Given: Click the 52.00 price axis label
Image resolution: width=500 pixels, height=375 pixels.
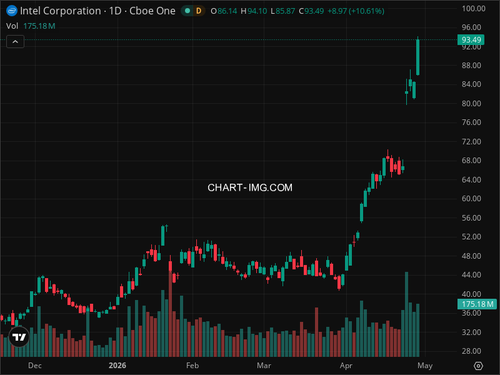Looking at the screenshot, I should (471, 237).
